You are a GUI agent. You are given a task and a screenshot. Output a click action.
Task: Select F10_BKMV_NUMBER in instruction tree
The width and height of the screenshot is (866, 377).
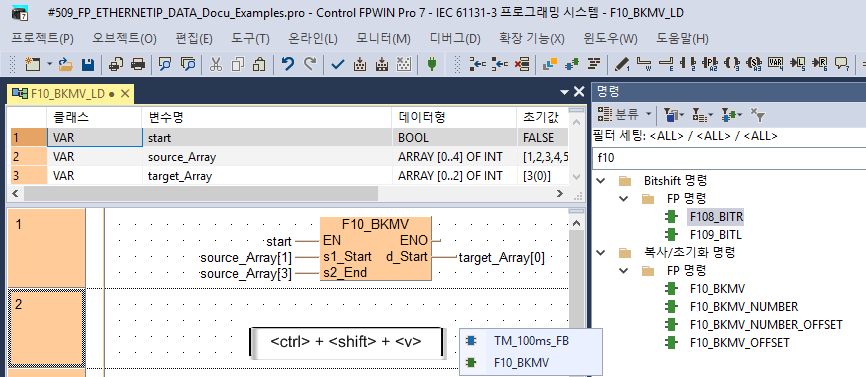coord(743,306)
